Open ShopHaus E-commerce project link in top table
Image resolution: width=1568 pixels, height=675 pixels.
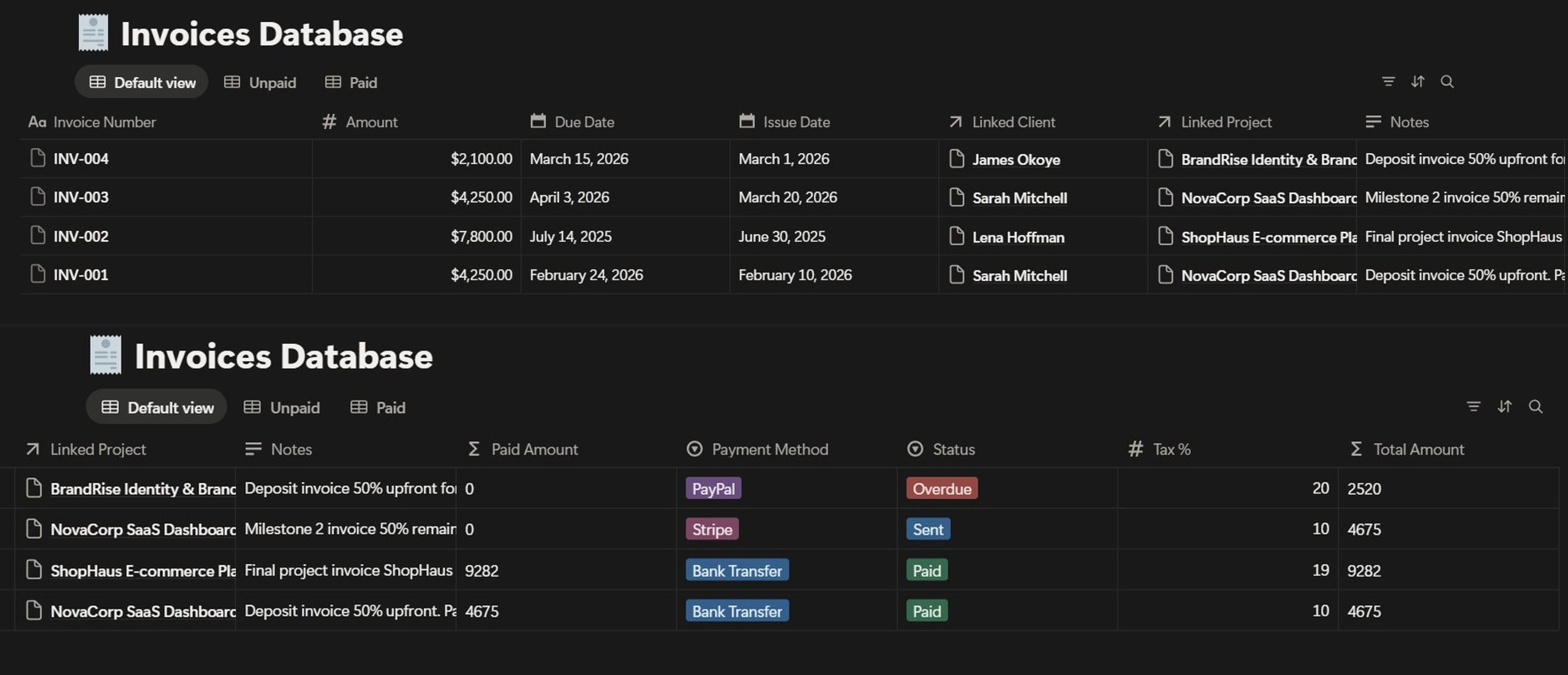(1268, 237)
